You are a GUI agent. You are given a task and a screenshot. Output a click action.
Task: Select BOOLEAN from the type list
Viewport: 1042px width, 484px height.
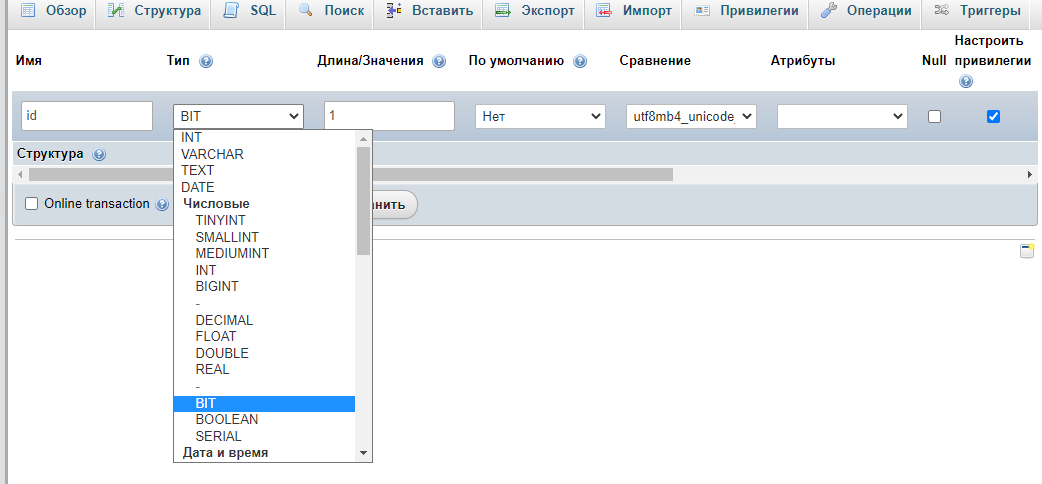(226, 420)
